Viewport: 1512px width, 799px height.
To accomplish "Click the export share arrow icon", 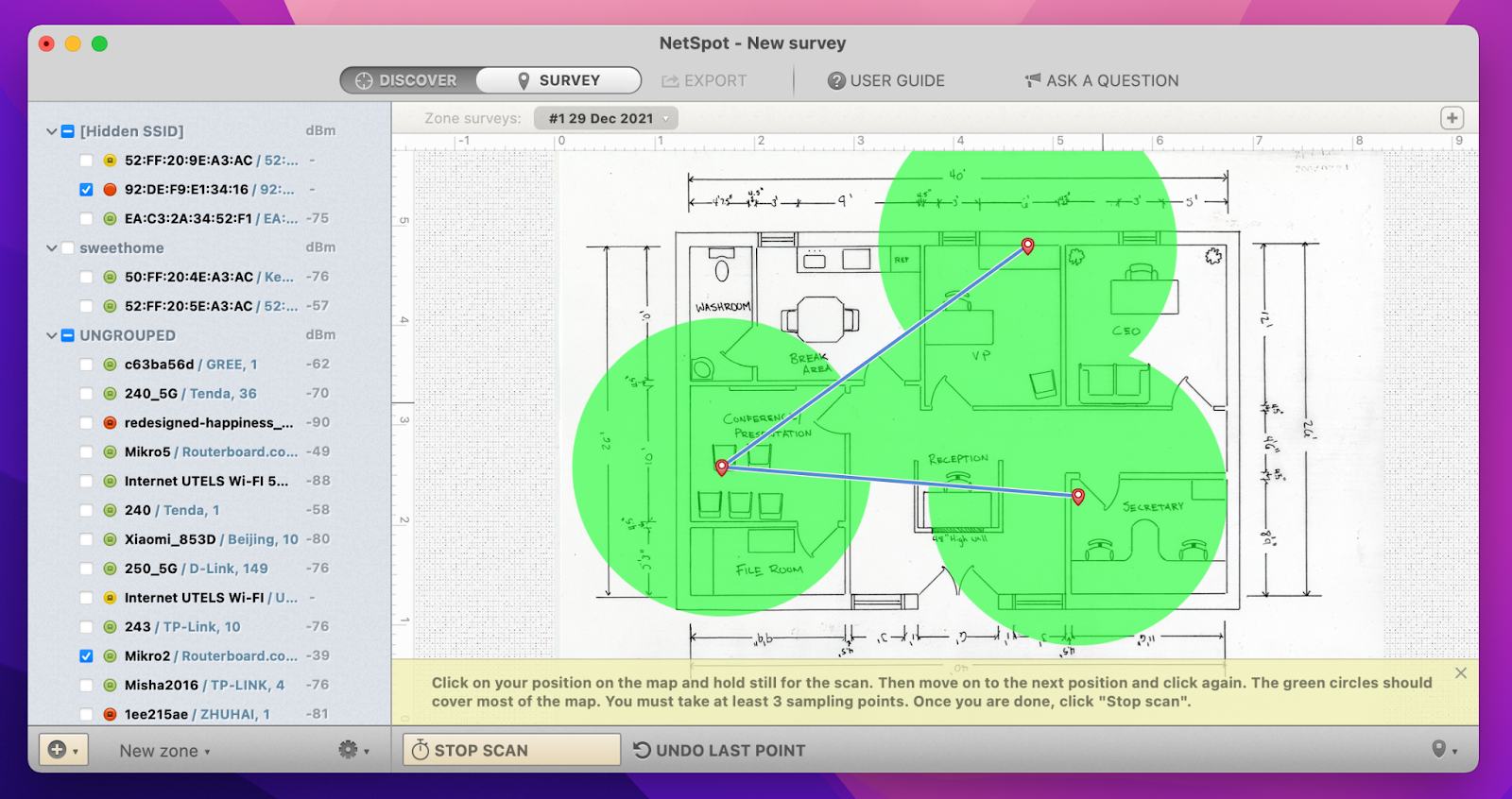I will pyautogui.click(x=670, y=81).
